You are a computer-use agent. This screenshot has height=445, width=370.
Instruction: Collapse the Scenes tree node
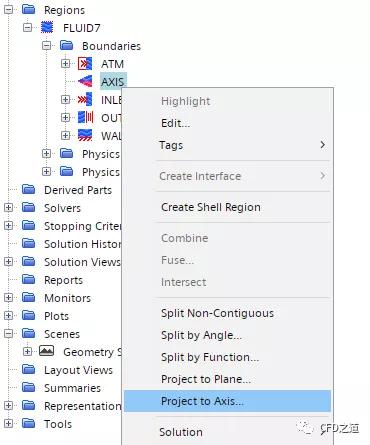point(8,334)
